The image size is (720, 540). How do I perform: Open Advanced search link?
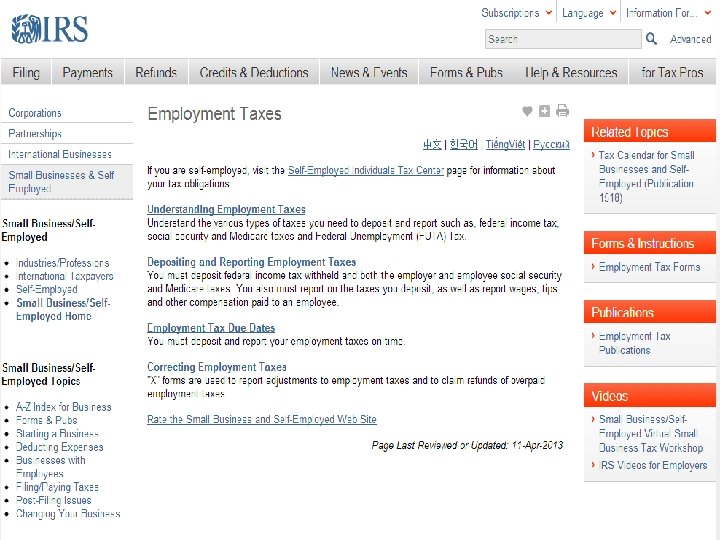tap(690, 39)
